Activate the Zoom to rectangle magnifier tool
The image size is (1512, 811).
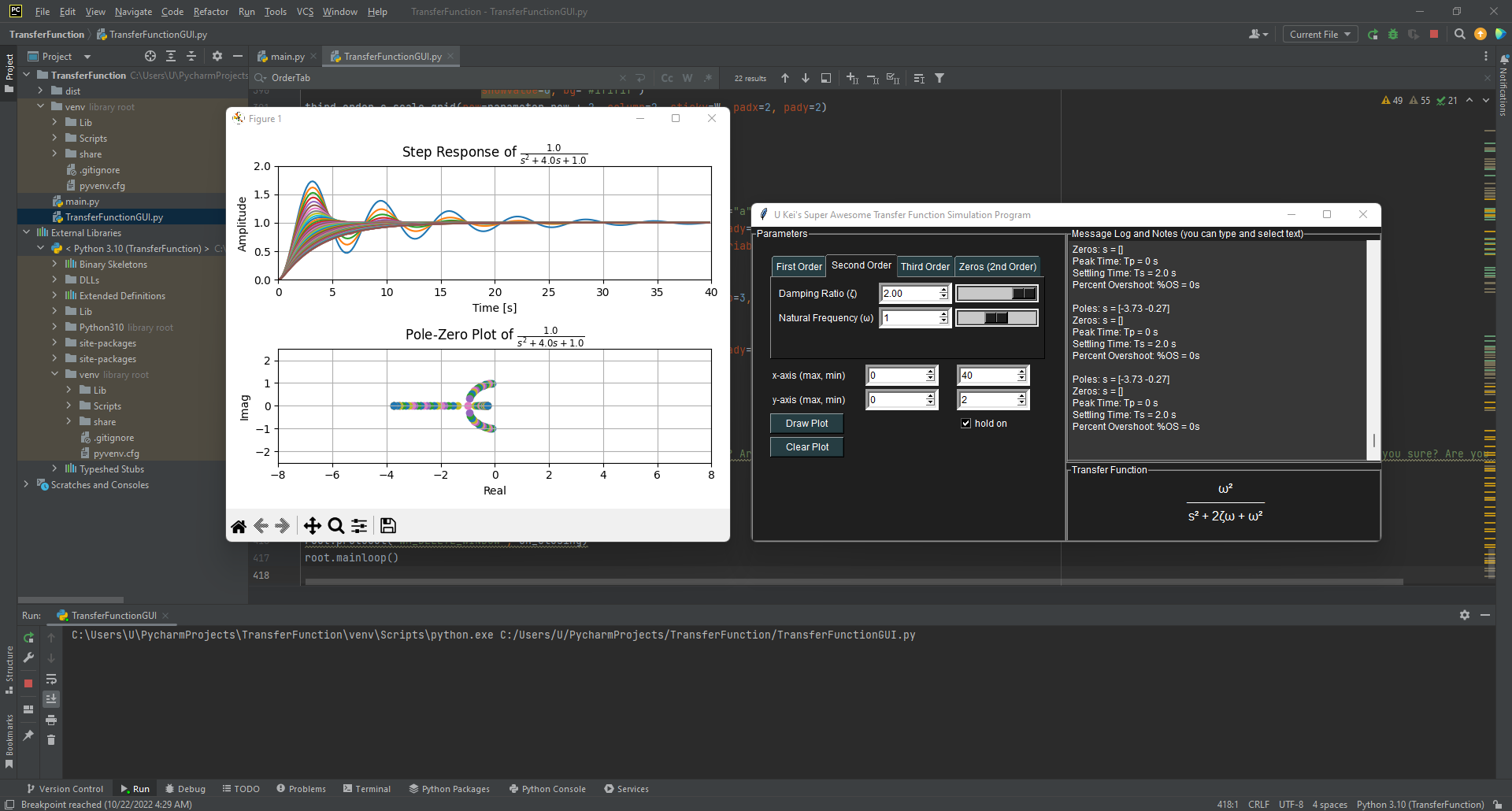(x=335, y=526)
